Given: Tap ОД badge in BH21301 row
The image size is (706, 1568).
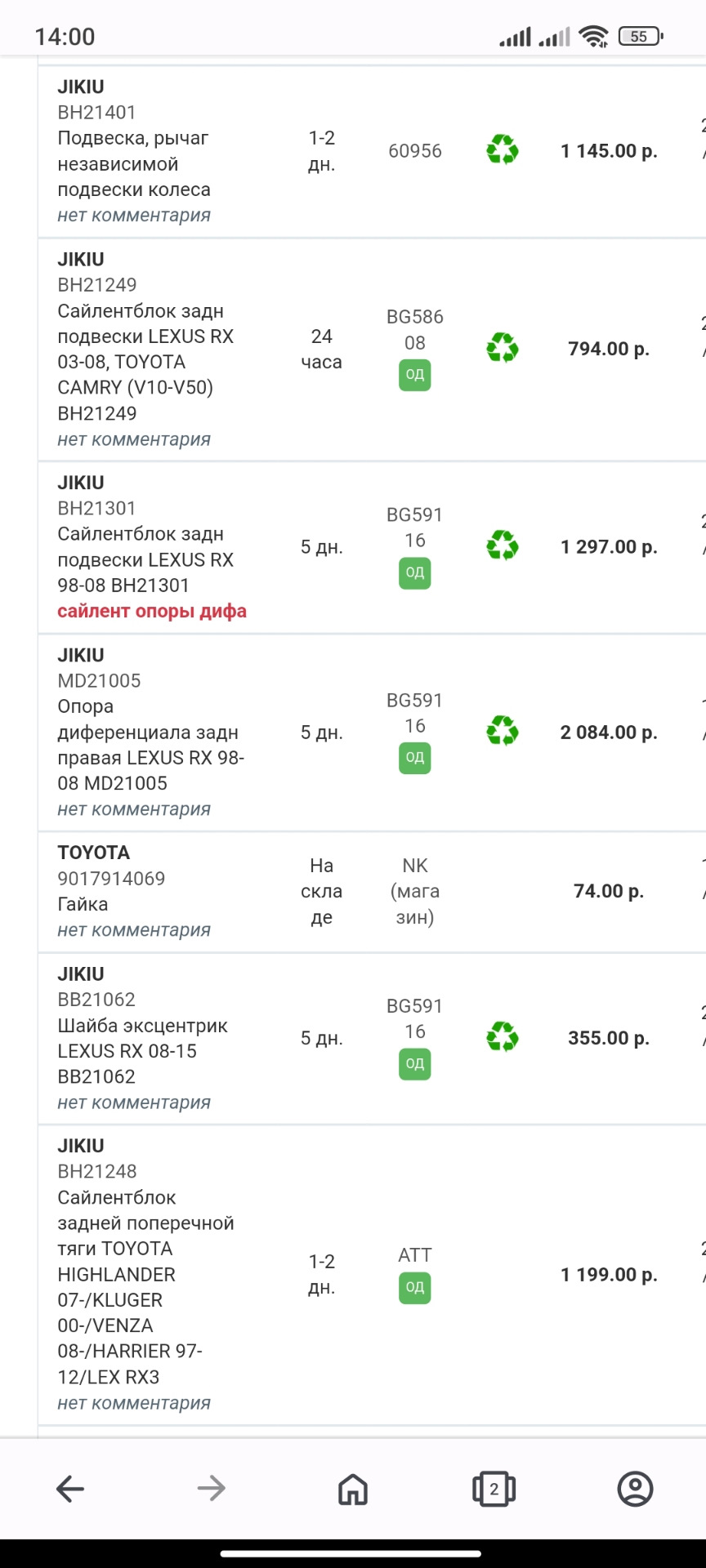Looking at the screenshot, I should point(415,572).
